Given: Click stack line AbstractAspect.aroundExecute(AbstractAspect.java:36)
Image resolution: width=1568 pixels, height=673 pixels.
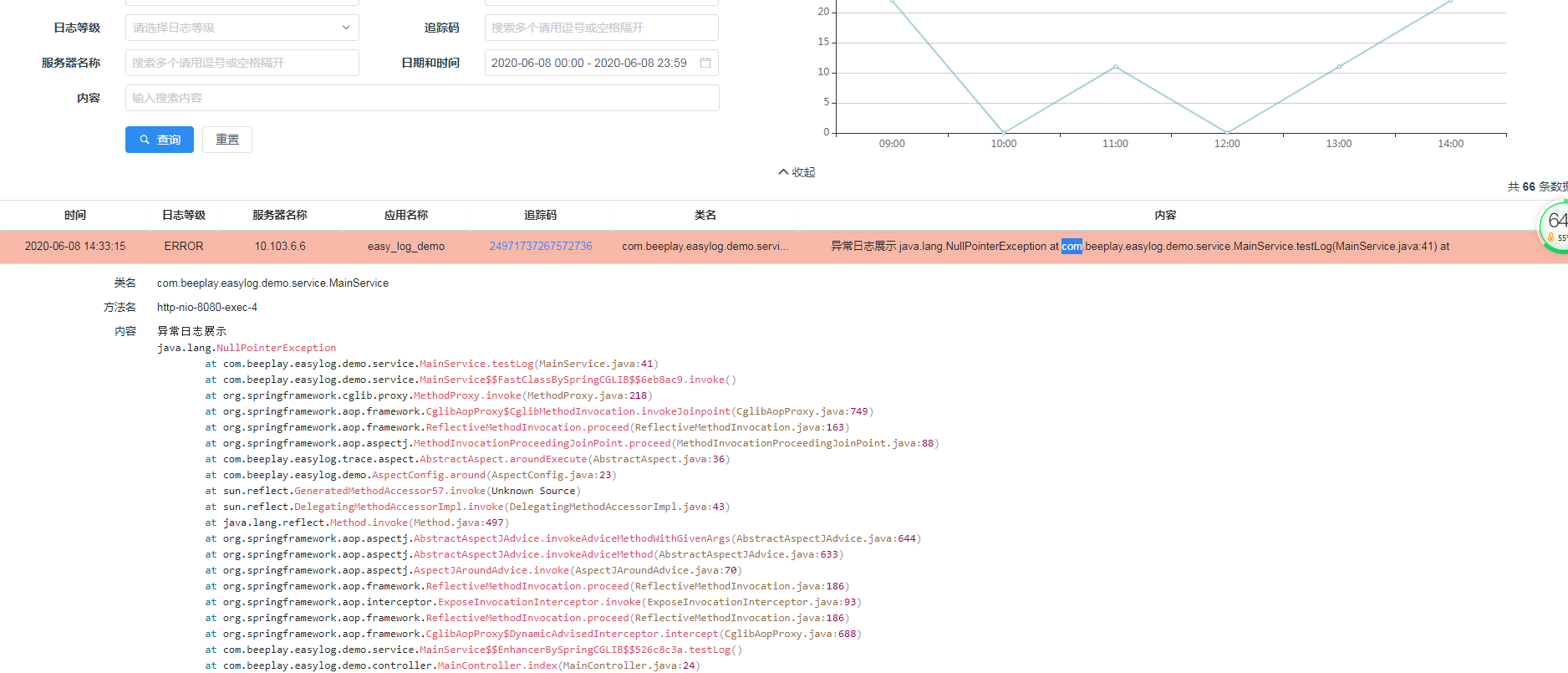Looking at the screenshot, I should click(468, 459).
